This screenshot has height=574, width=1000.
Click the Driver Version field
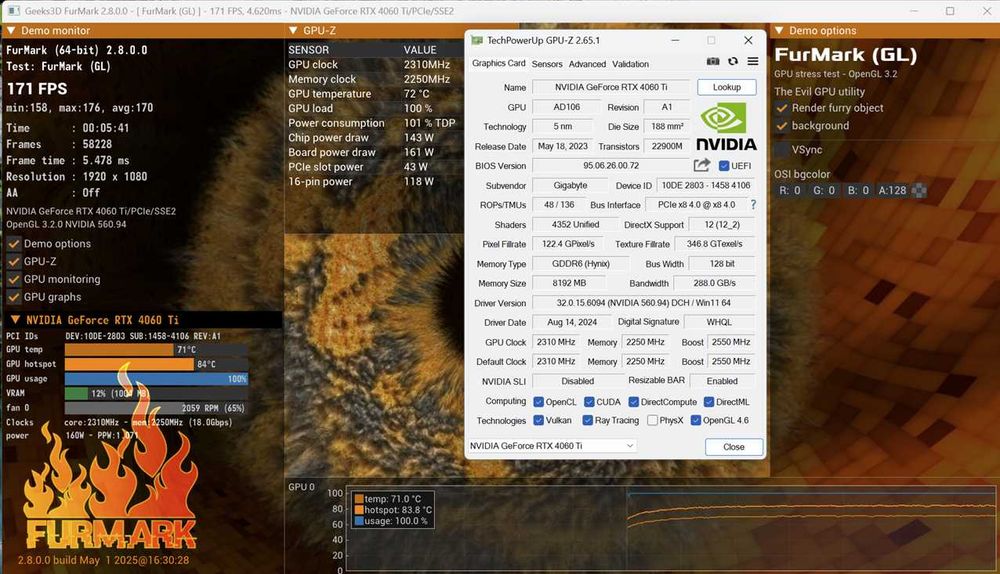coord(643,303)
